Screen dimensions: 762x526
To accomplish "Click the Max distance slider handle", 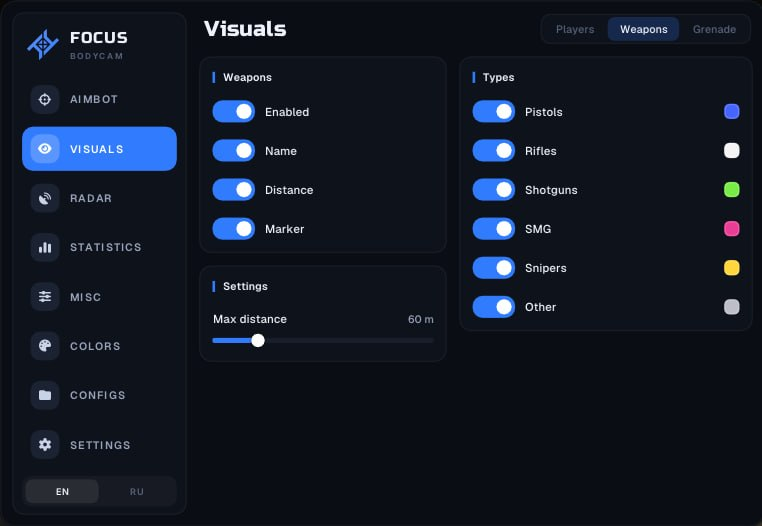I will point(258,340).
